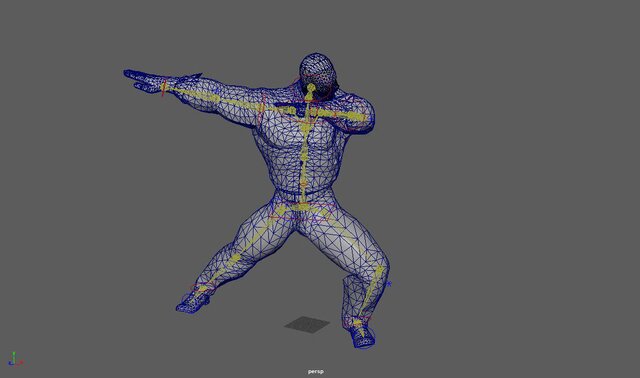Select the yellow knee joint on extended leg
This screenshot has width=640, height=378.
235,259
